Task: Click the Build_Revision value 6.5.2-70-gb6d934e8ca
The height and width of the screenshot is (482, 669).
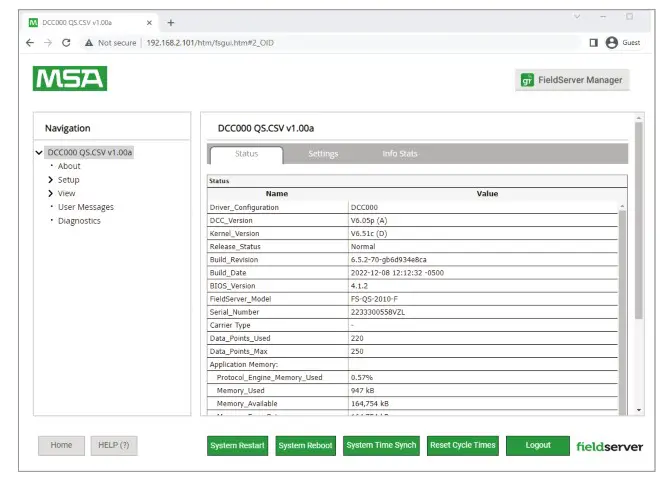Action: click(x=388, y=260)
